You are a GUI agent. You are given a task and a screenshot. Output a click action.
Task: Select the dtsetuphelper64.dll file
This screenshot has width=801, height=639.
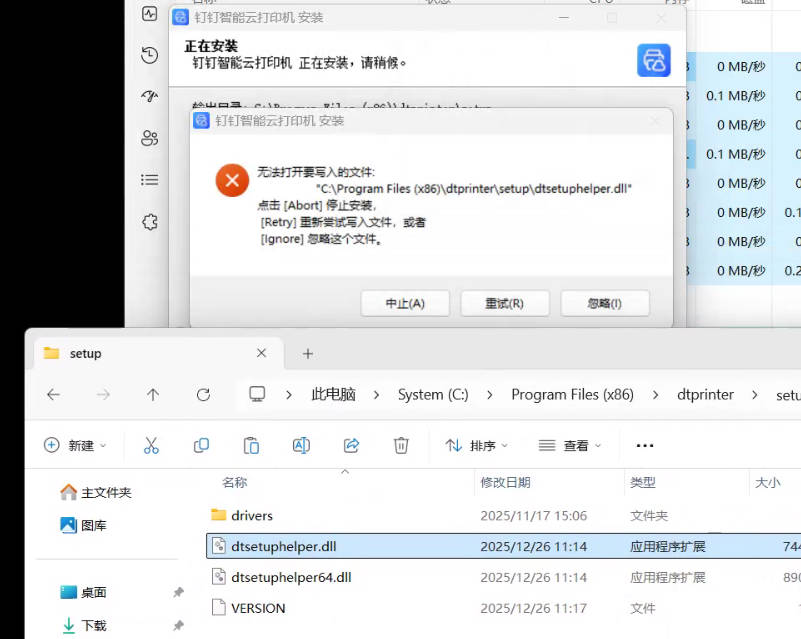(x=503, y=577)
